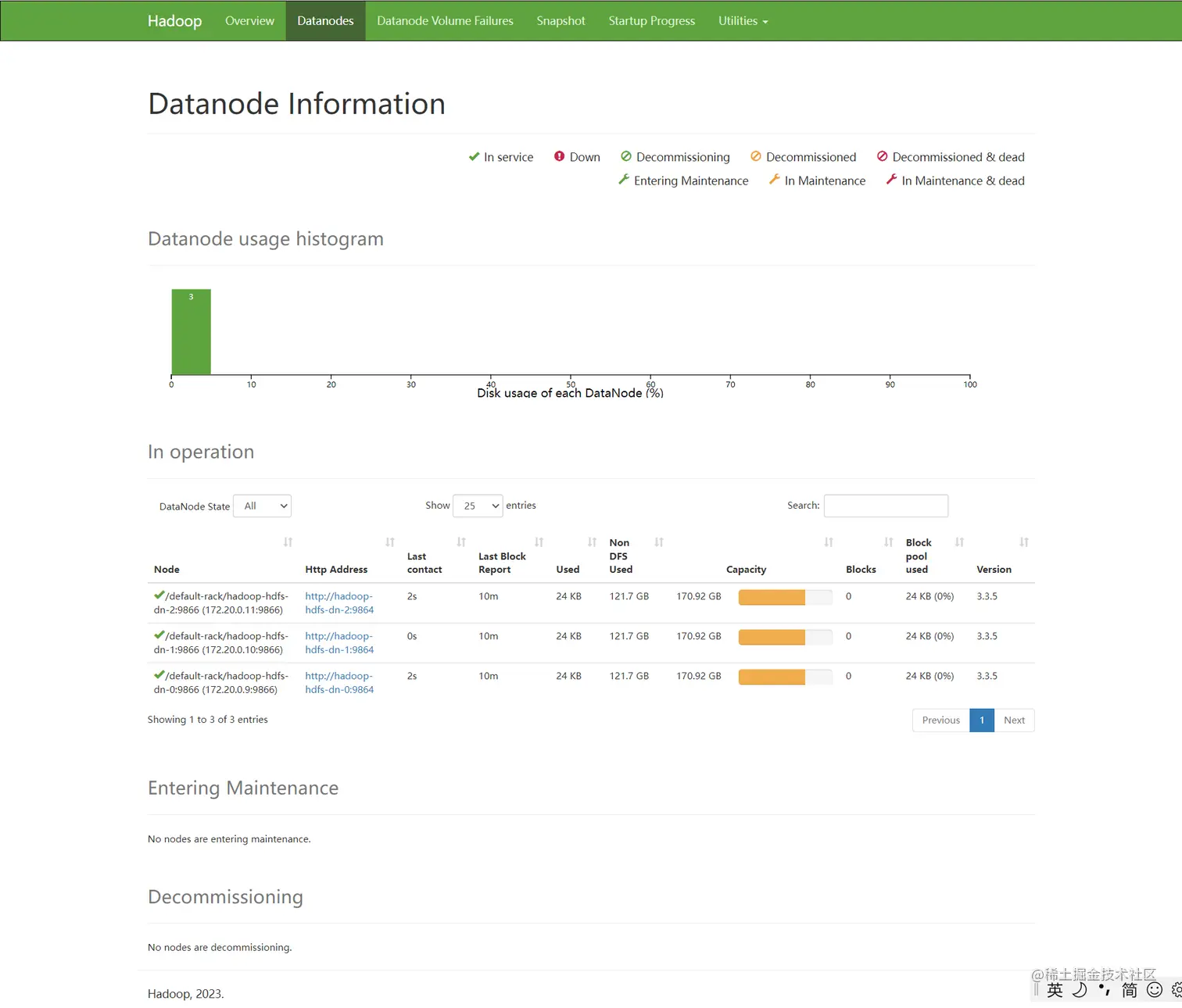Screen dimensions: 1182x1008
Task: Open the Overview tab
Action: coord(249,21)
